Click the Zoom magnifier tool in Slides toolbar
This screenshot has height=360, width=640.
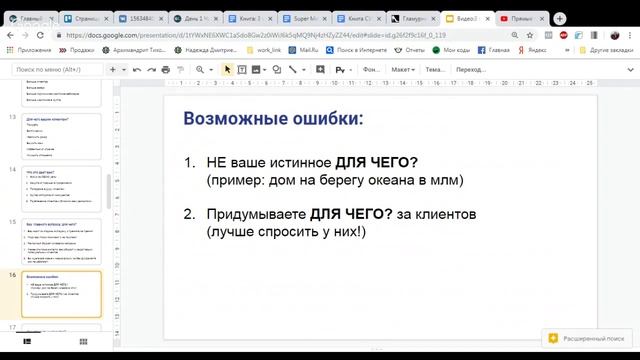pyautogui.click(x=200, y=70)
